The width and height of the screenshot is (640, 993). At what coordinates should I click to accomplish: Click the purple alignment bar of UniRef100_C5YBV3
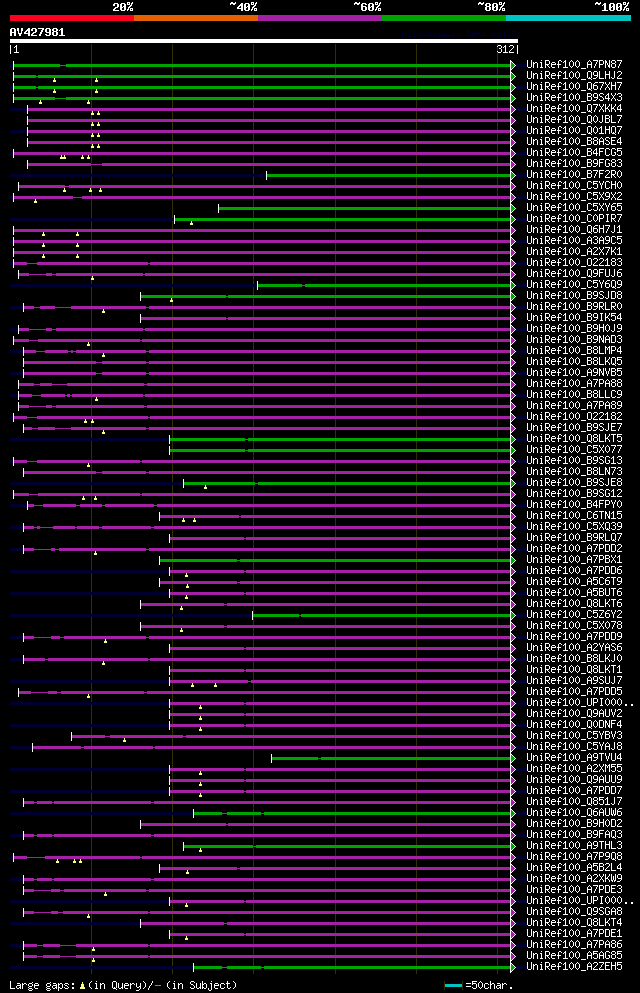coord(292,737)
